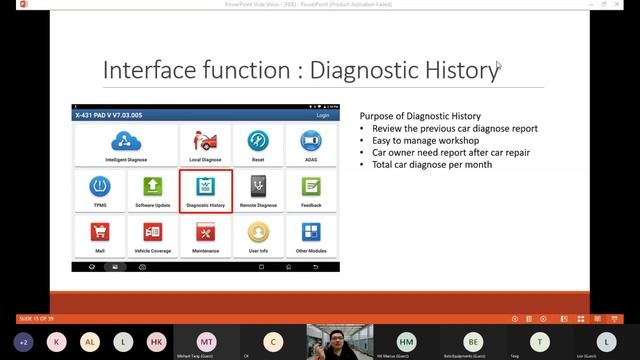
Task: Select L avatar between AL and HK
Action: (123, 342)
